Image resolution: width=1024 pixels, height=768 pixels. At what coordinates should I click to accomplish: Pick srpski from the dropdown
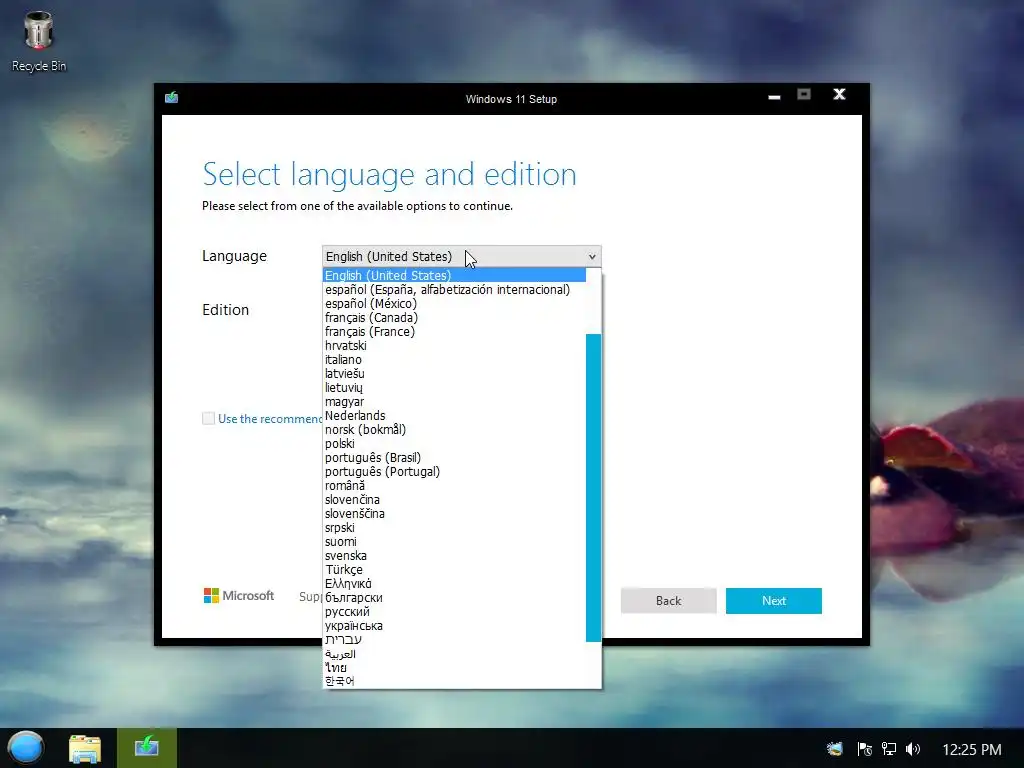tap(455, 528)
